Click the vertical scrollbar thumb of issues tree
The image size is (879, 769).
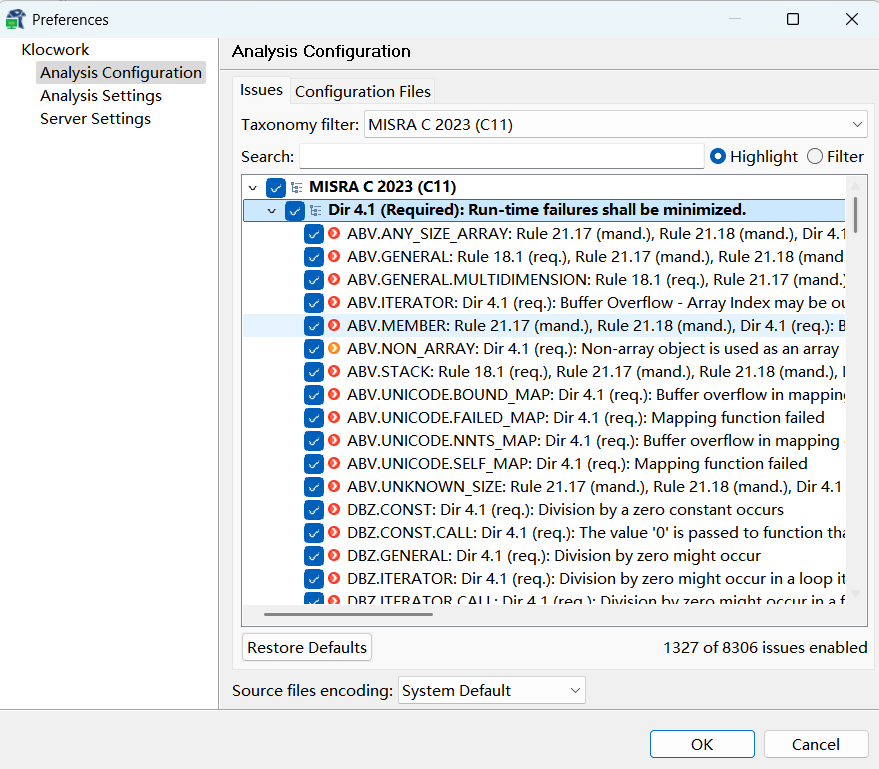point(855,215)
